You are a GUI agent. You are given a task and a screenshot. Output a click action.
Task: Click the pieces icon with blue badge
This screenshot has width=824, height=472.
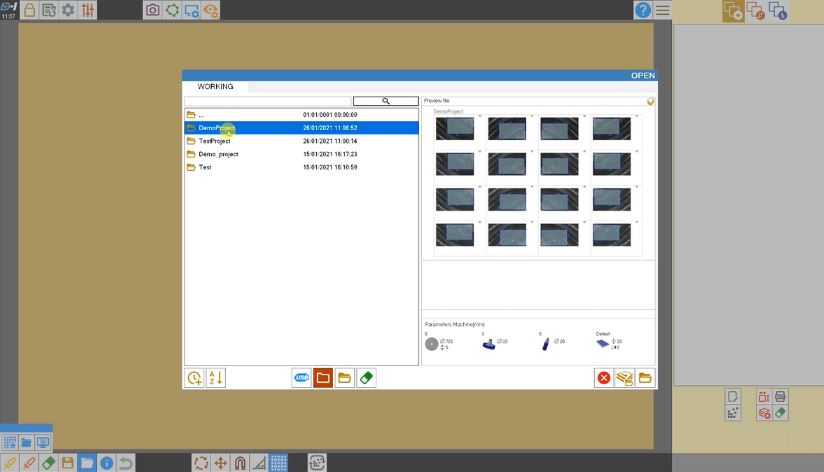coord(778,11)
